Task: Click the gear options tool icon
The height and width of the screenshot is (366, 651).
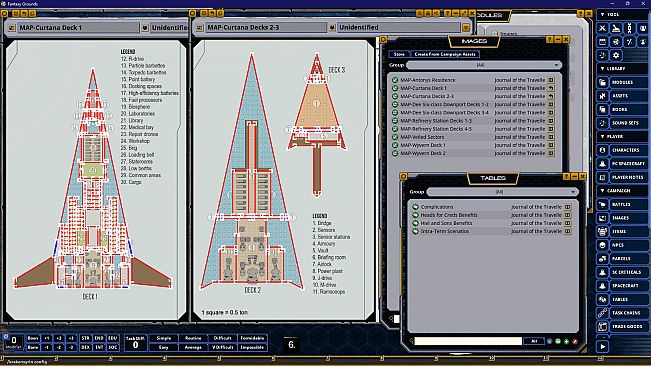Action: pyautogui.click(x=616, y=55)
